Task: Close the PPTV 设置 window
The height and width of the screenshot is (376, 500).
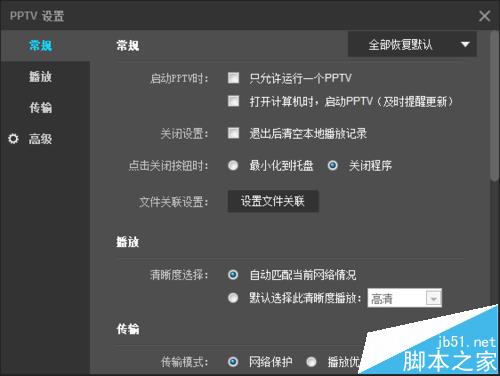Action: click(484, 16)
